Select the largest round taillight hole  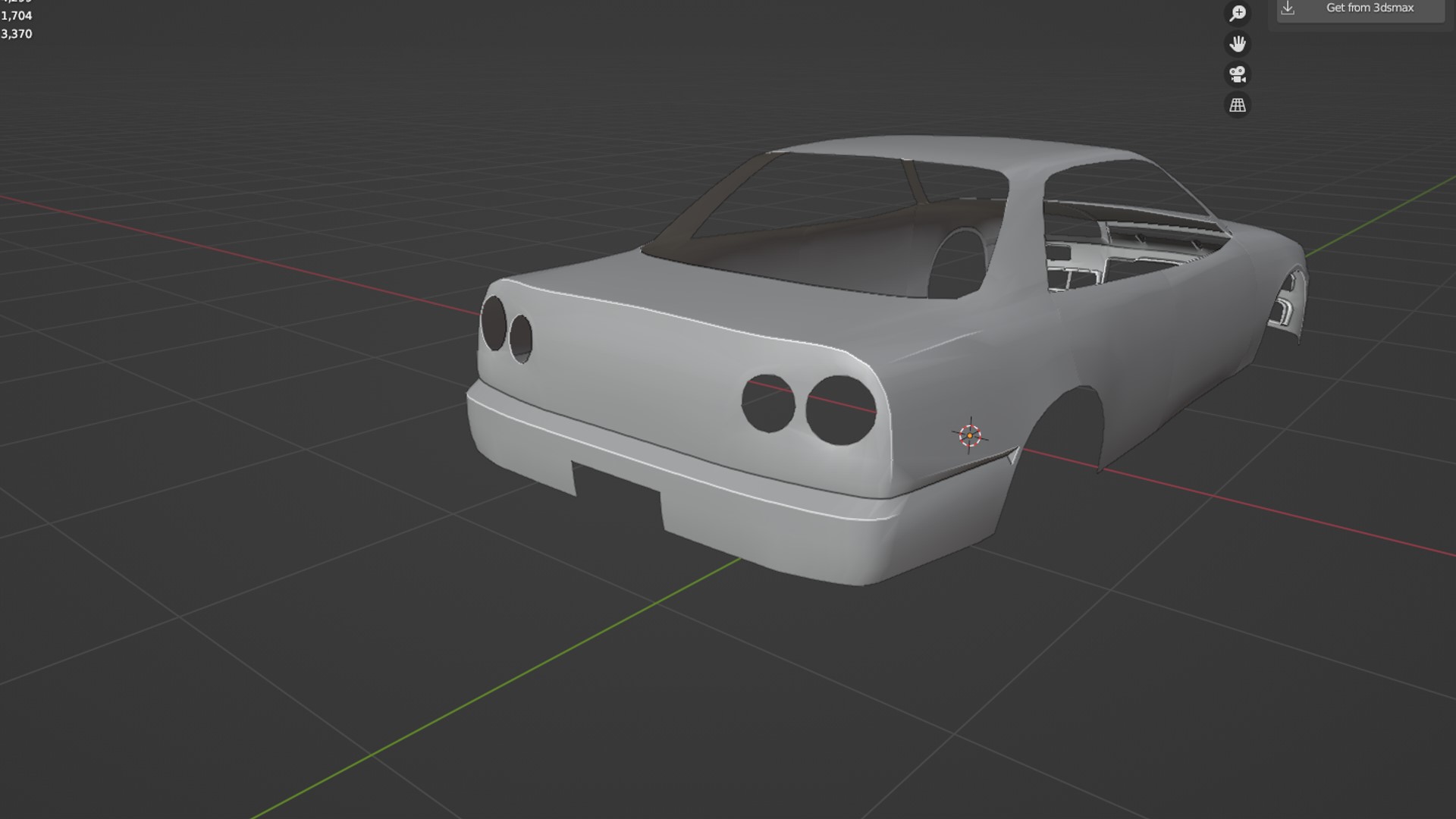840,410
